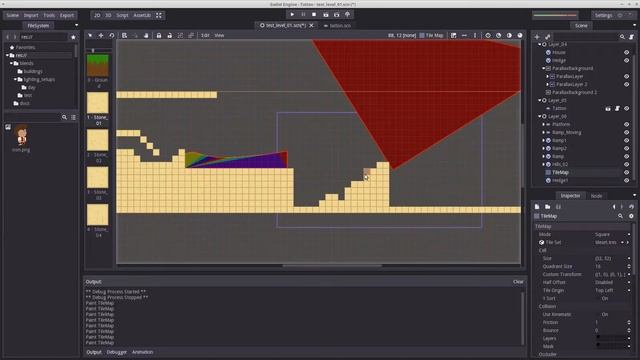Select the Ground tile in palette

point(98,65)
